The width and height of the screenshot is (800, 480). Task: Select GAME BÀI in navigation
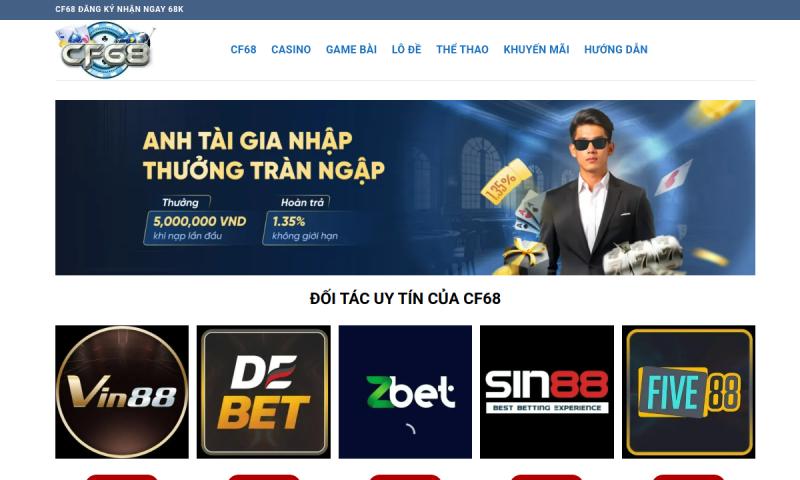tap(351, 49)
